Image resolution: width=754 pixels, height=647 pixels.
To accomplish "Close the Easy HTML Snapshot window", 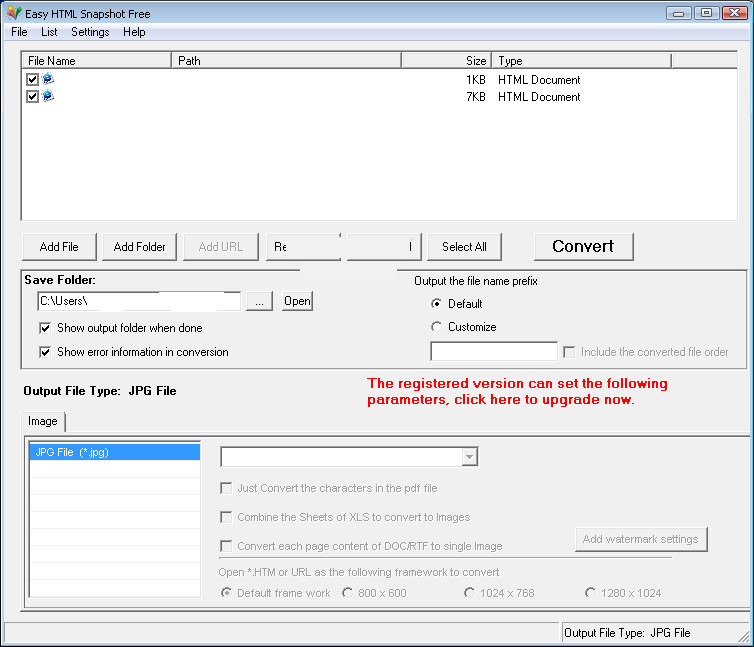I will coord(734,13).
